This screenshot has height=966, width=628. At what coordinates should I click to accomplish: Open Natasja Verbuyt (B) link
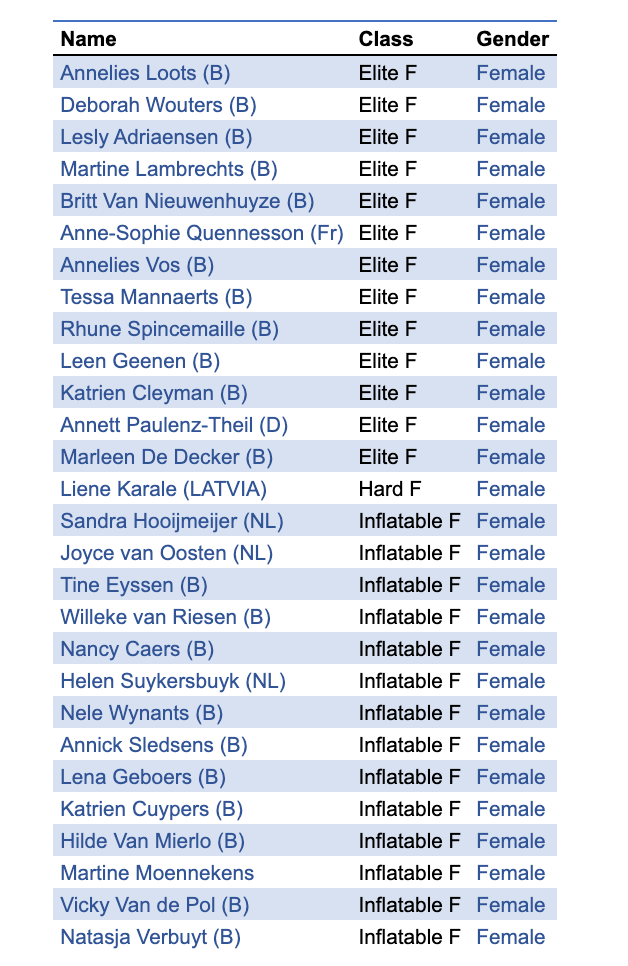tap(150, 937)
